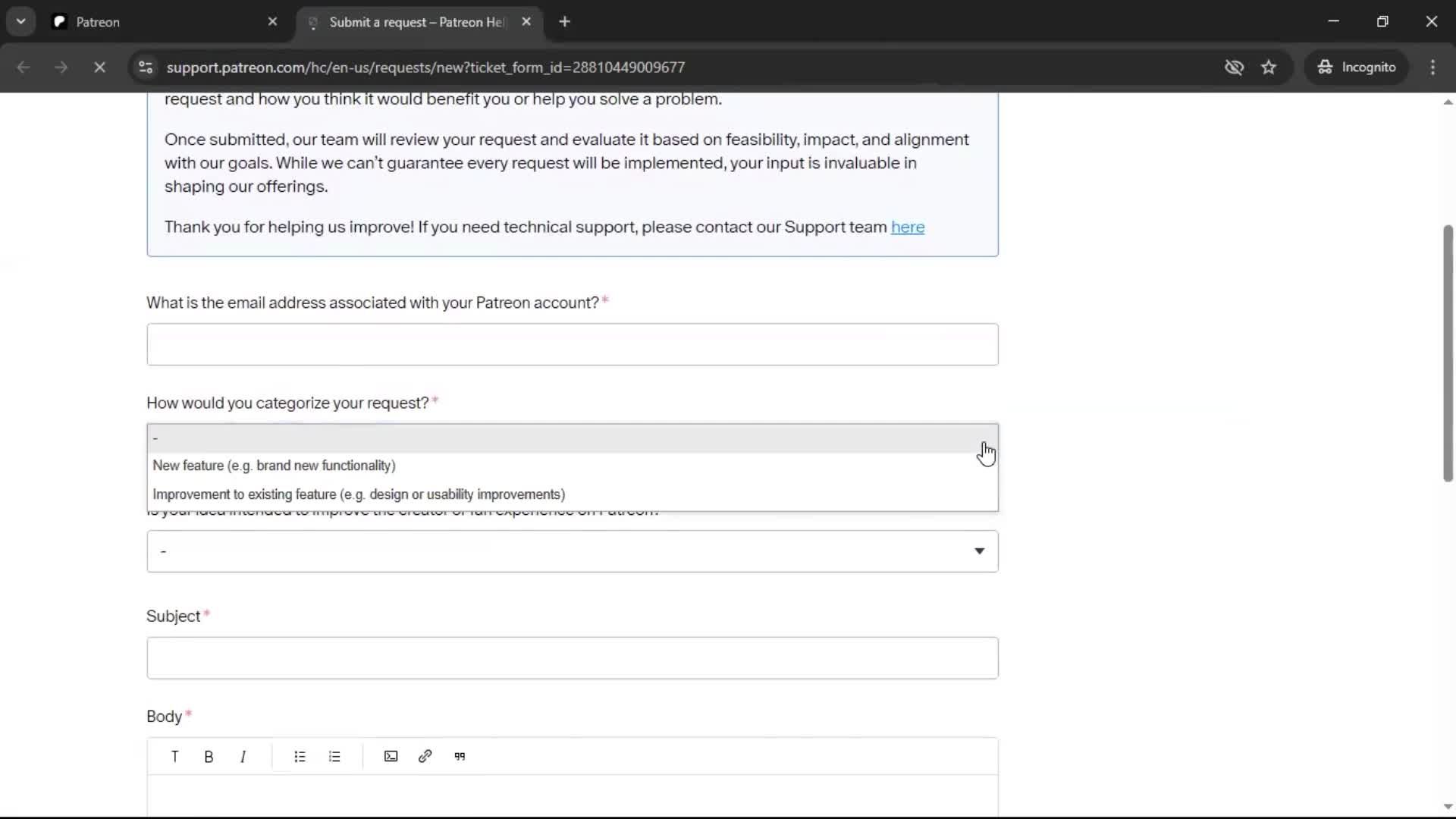Viewport: 1456px width, 819px height.
Task: Click the third-party cookies blocked eye icon
Action: (x=1234, y=67)
